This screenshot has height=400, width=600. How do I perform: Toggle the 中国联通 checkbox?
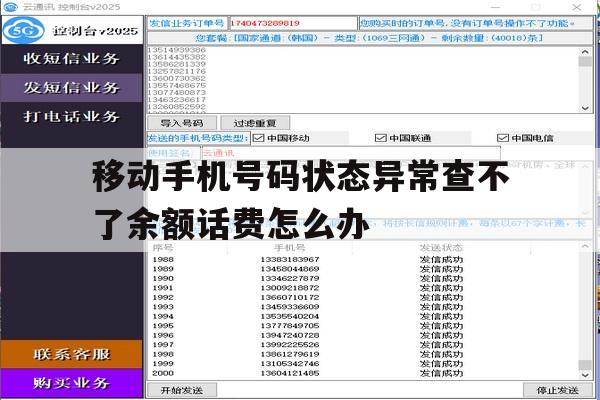point(380,138)
